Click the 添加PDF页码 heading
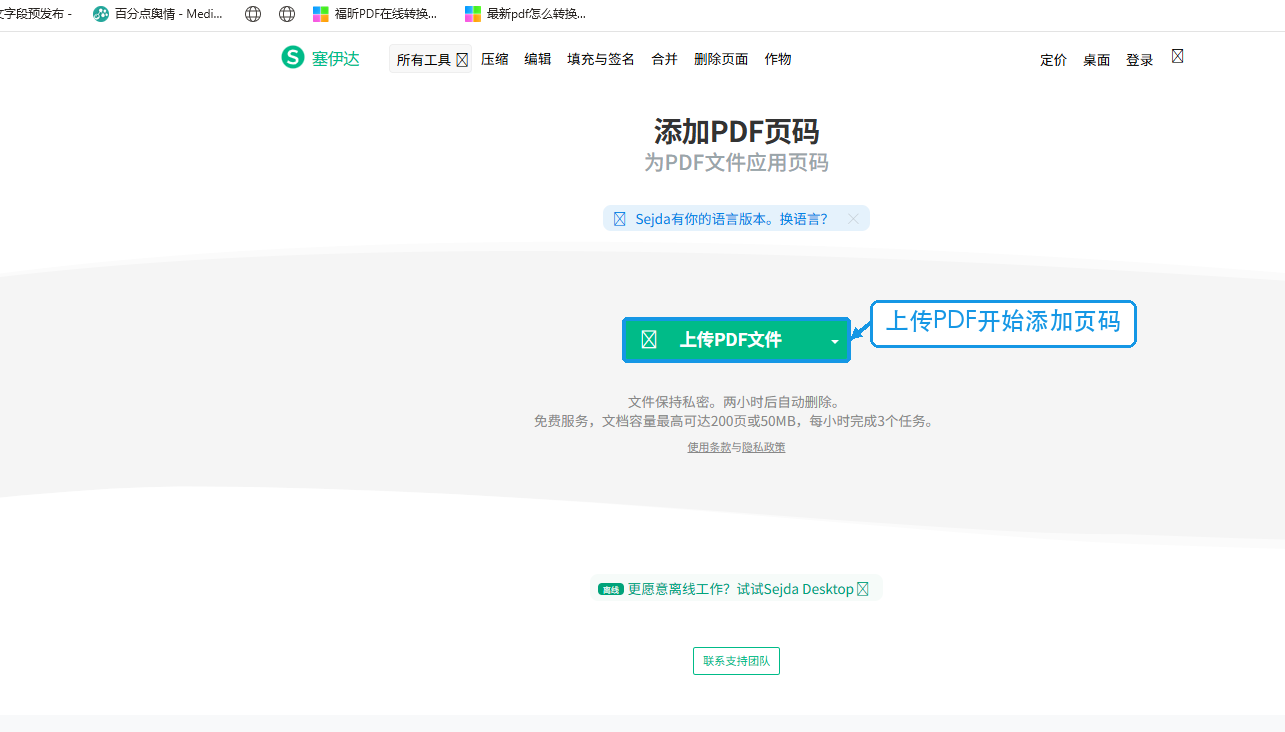1285x732 pixels. coord(736,131)
